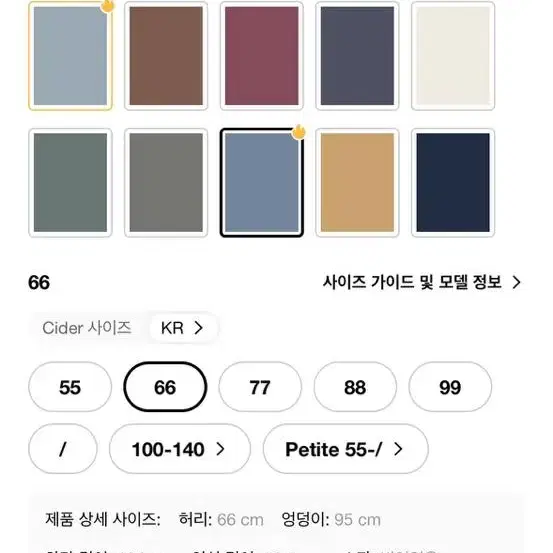553x553 pixels.
Task: Select the slash size option
Action: (x=63, y=449)
